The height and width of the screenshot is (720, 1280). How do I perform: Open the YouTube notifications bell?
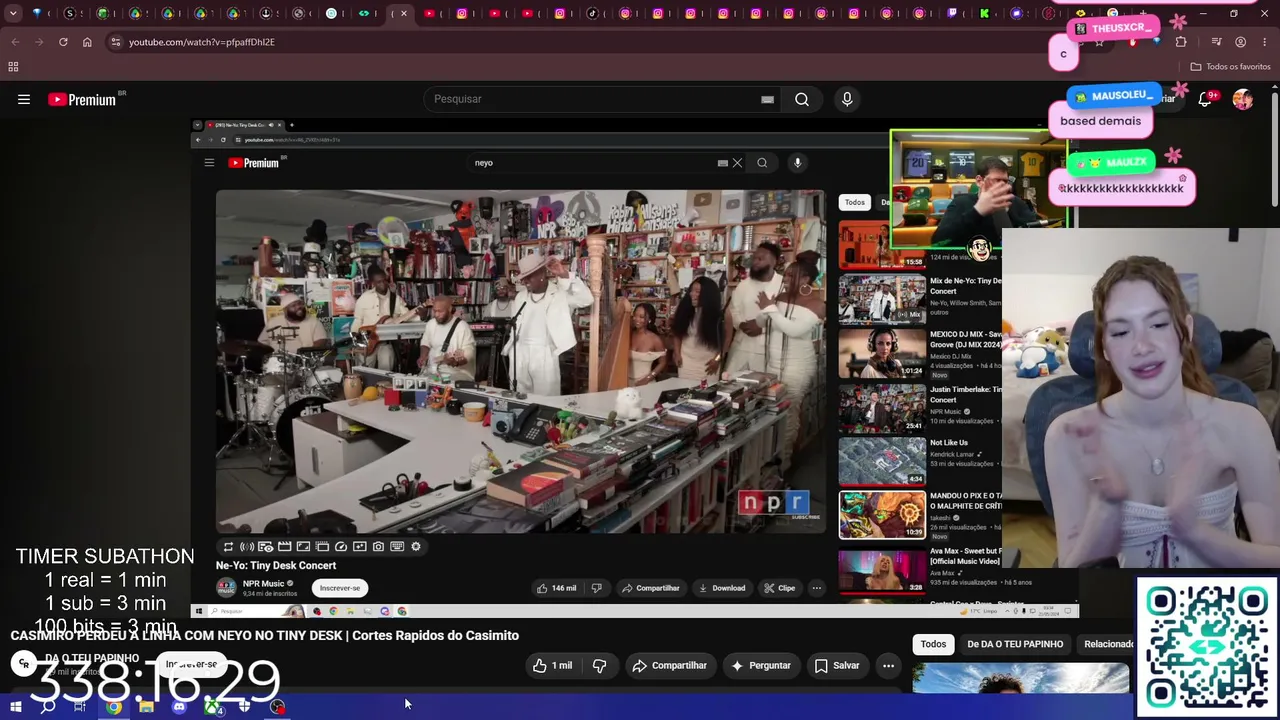[x=1205, y=99]
